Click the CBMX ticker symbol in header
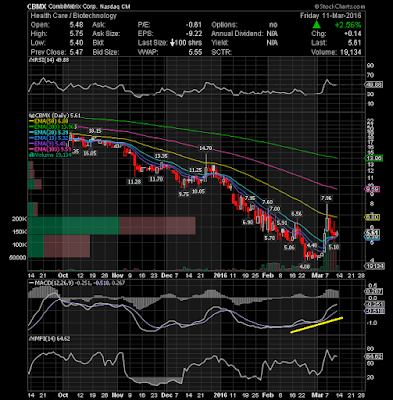Image resolution: width=393 pixels, height=400 pixels. pos(37,7)
